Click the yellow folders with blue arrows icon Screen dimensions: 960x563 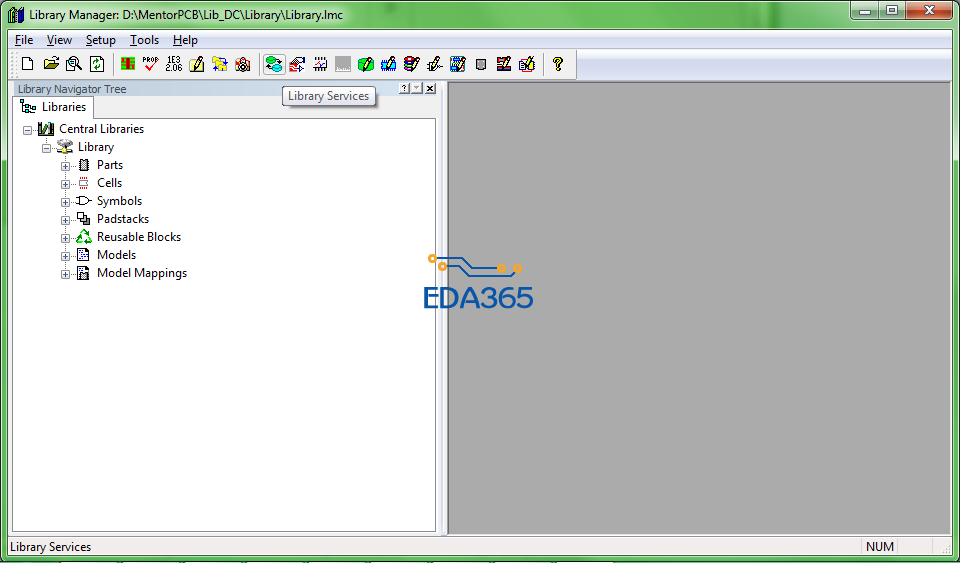pyautogui.click(x=220, y=64)
